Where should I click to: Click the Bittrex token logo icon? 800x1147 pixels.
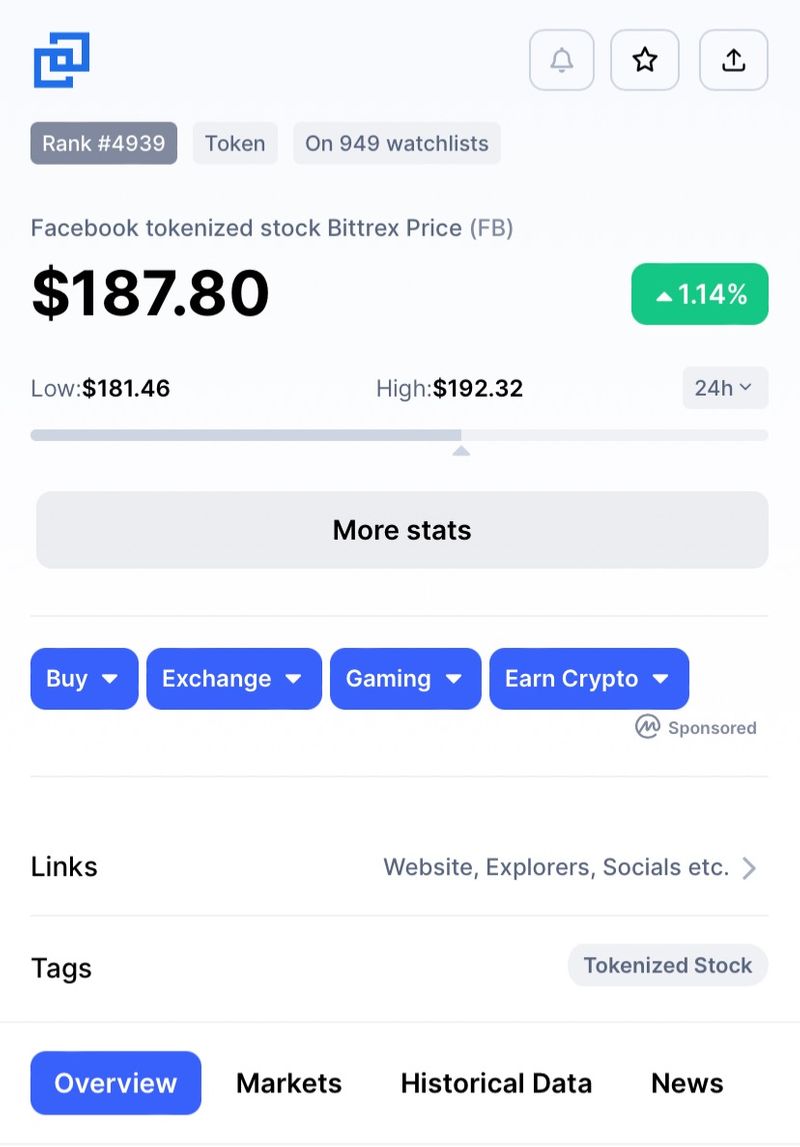coord(62,60)
